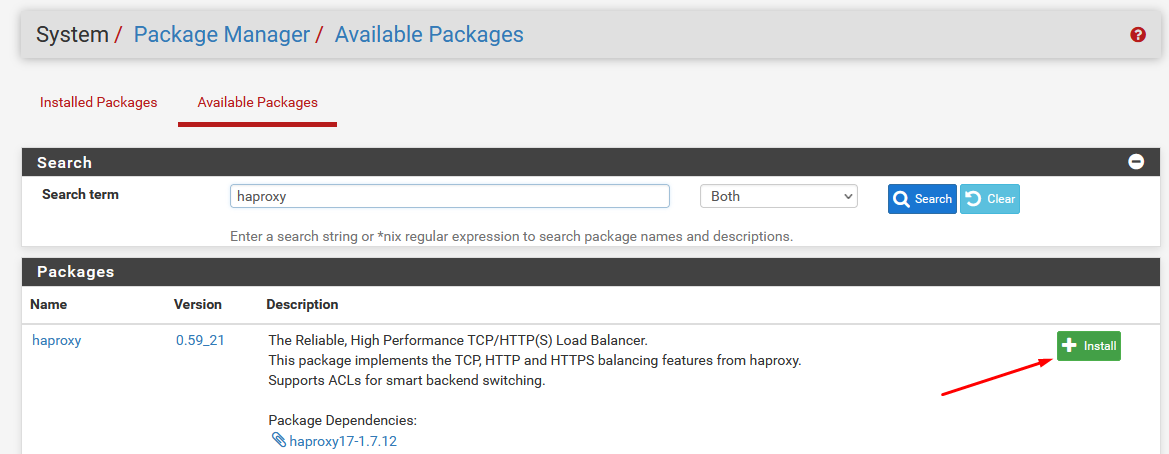Image resolution: width=1169 pixels, height=454 pixels.
Task: Select the Available Packages tab
Action: click(257, 102)
